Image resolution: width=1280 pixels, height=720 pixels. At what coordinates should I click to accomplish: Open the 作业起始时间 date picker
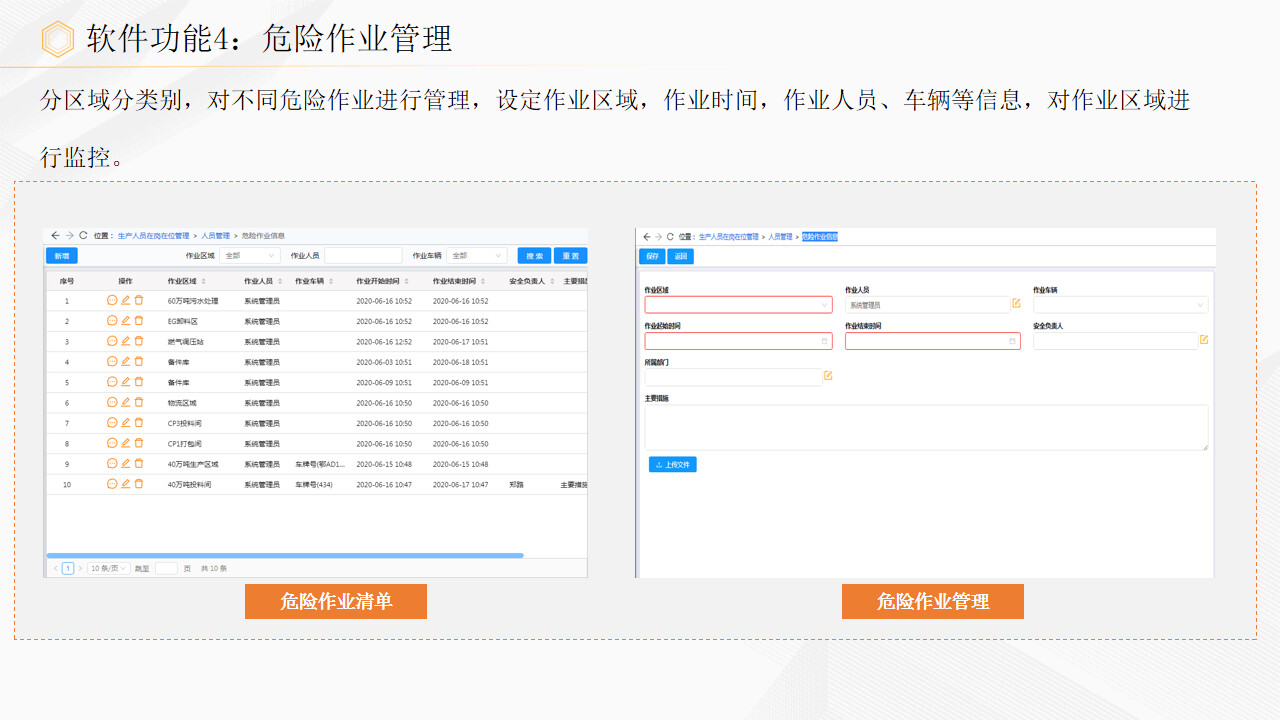click(x=738, y=341)
